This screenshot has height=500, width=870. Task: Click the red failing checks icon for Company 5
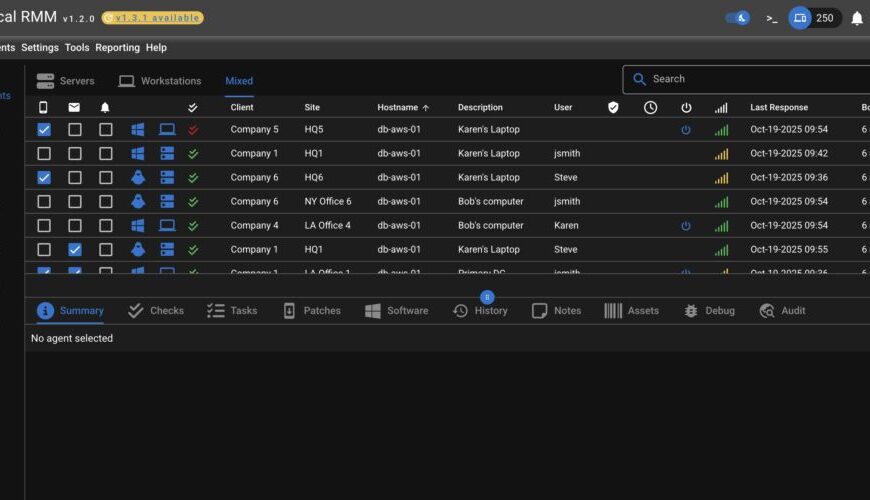click(193, 130)
